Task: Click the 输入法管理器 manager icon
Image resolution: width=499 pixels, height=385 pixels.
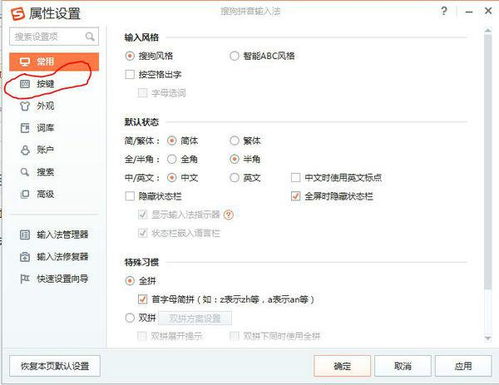Action: (25, 235)
